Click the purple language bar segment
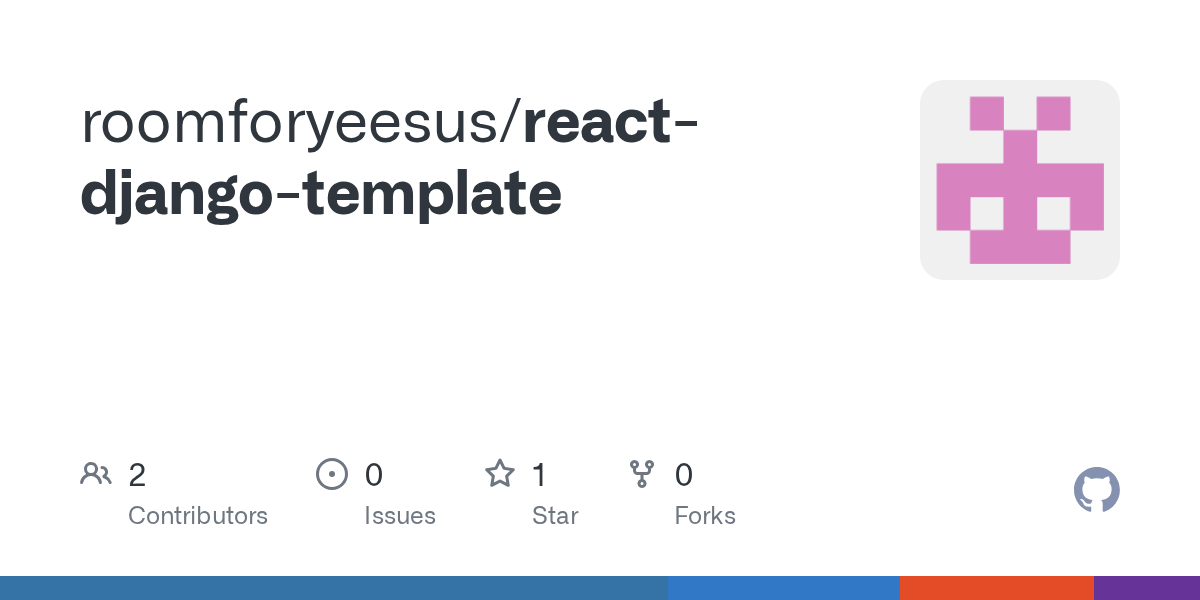Image resolution: width=1200 pixels, height=600 pixels. point(1146,588)
